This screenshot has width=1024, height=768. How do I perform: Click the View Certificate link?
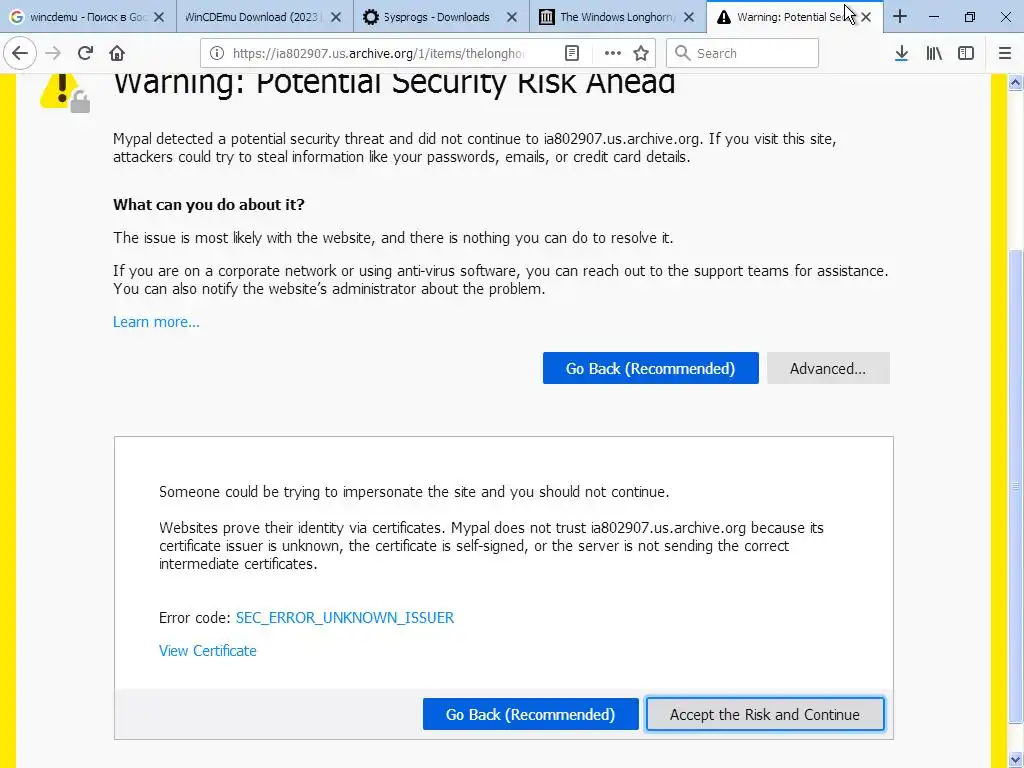pos(208,651)
